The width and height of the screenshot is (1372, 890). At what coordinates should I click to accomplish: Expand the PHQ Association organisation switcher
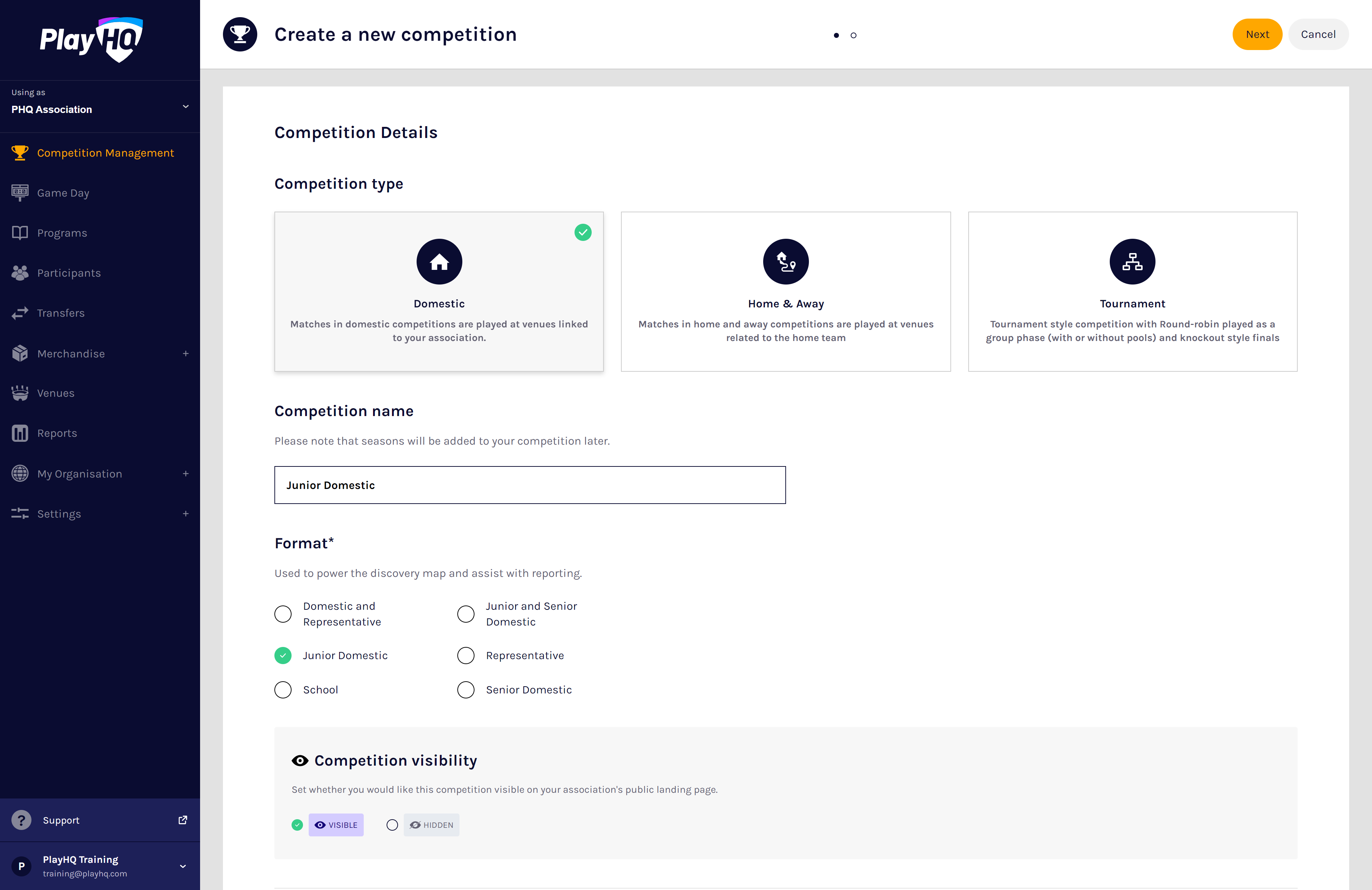[x=186, y=107]
